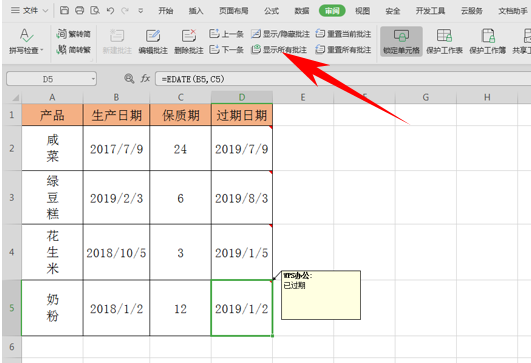This screenshot has height=363, width=531.
Task: Click header cell 产品
Action: click(52, 115)
